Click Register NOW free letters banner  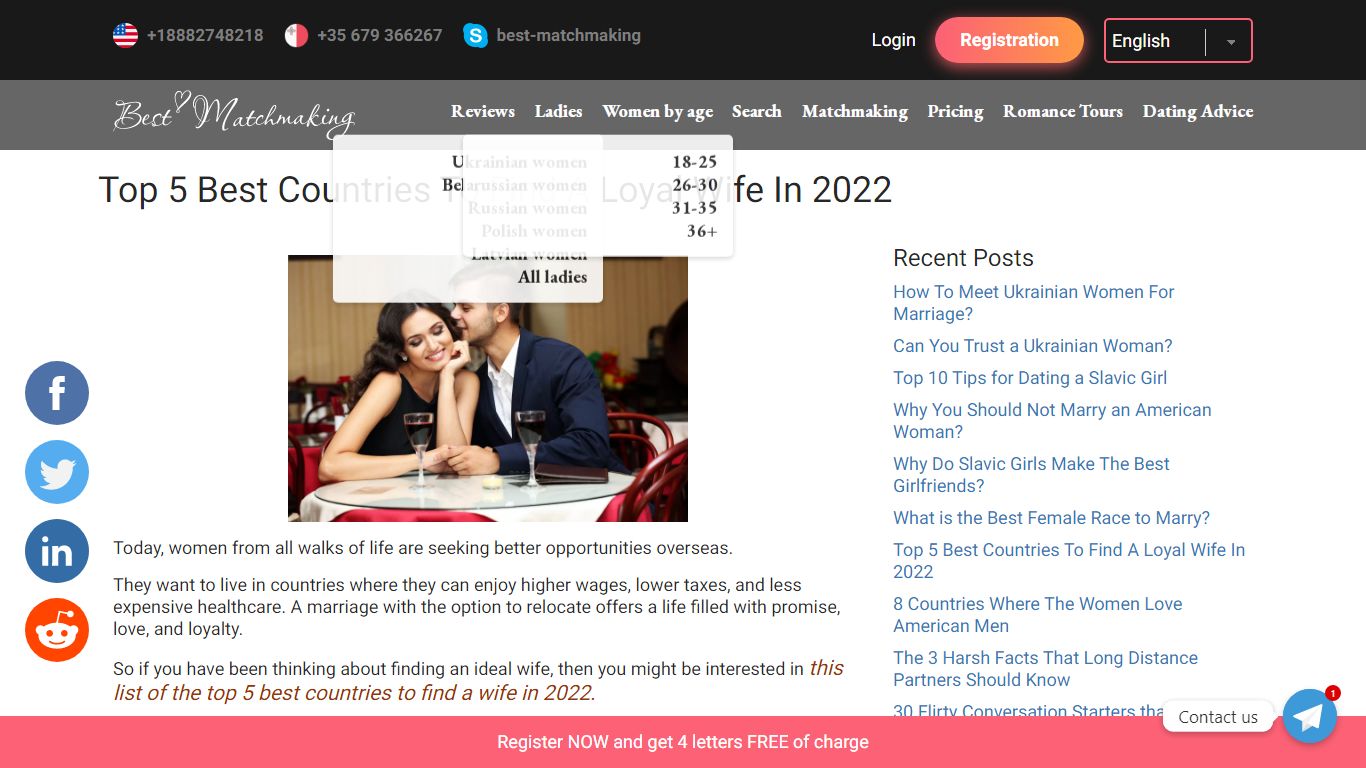[x=683, y=742]
